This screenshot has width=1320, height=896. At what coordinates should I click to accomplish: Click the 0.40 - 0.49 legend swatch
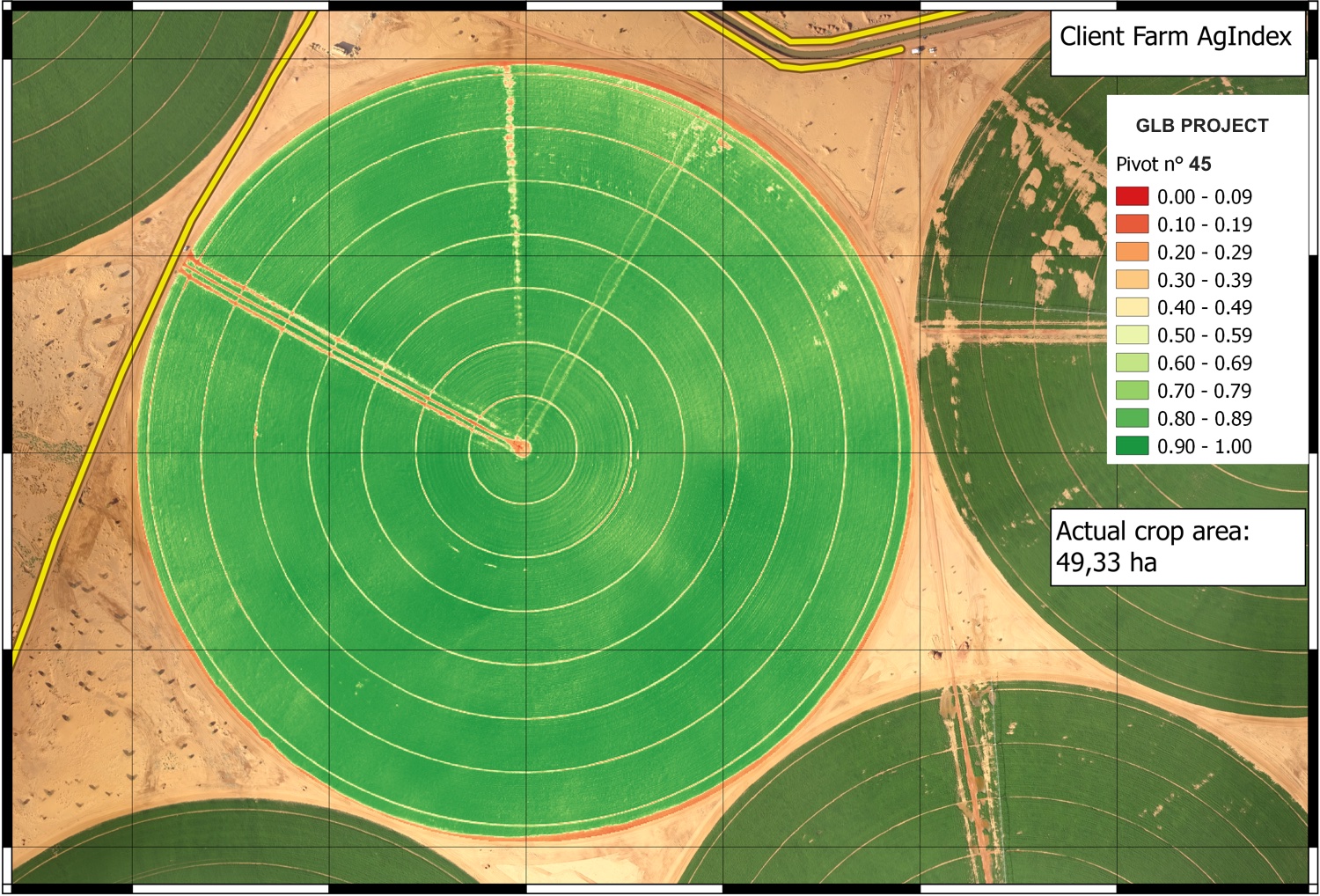pyautogui.click(x=1132, y=307)
